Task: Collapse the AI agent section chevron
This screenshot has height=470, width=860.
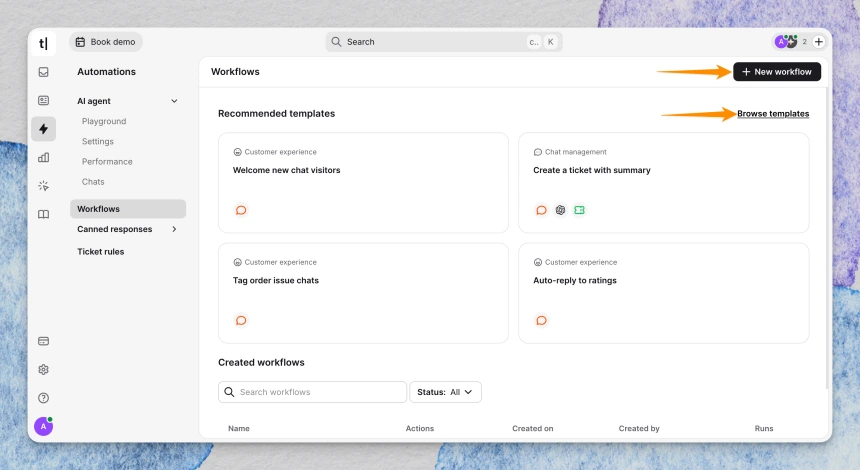Action: (174, 101)
